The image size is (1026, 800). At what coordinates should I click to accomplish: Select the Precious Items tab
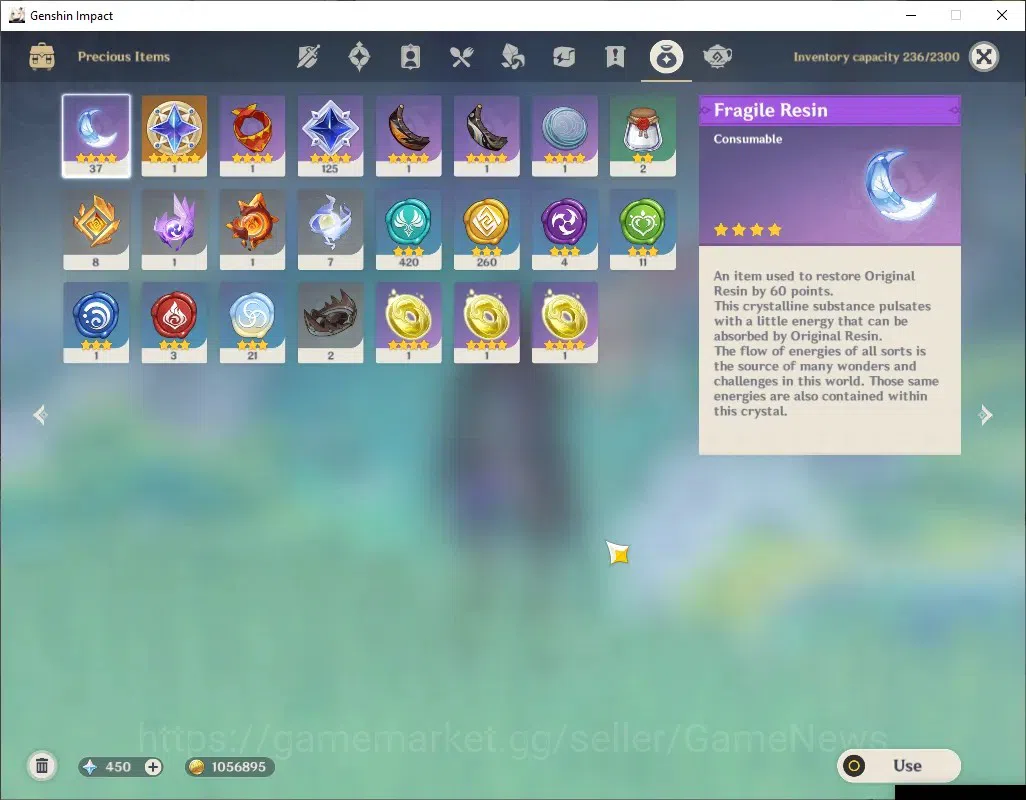(x=666, y=57)
